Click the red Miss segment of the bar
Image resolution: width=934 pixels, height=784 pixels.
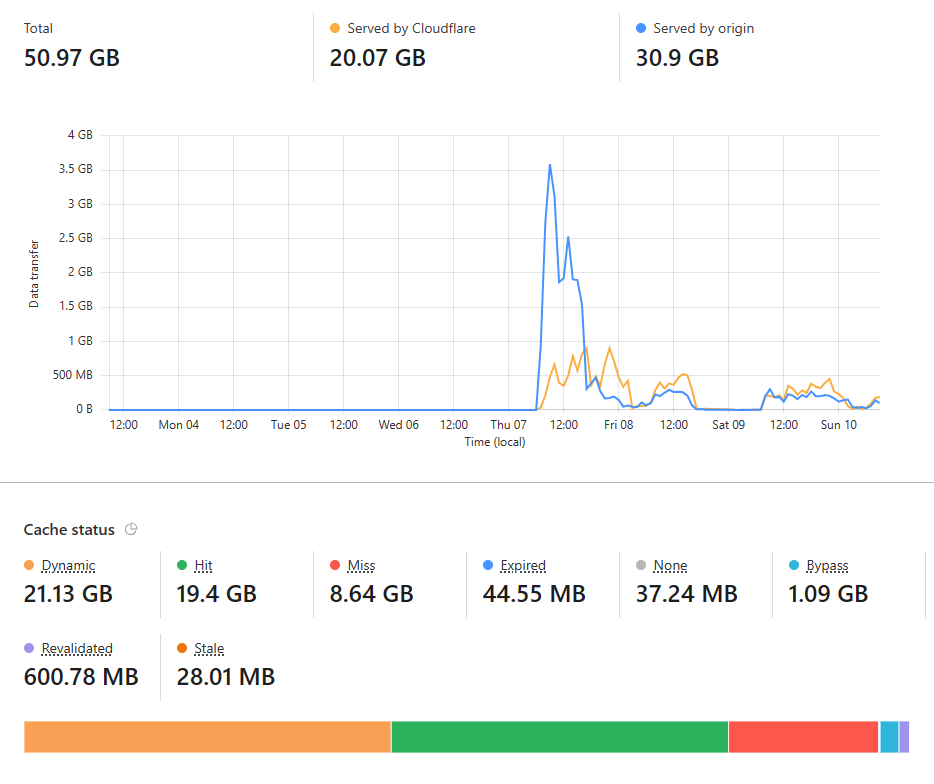tap(804, 737)
